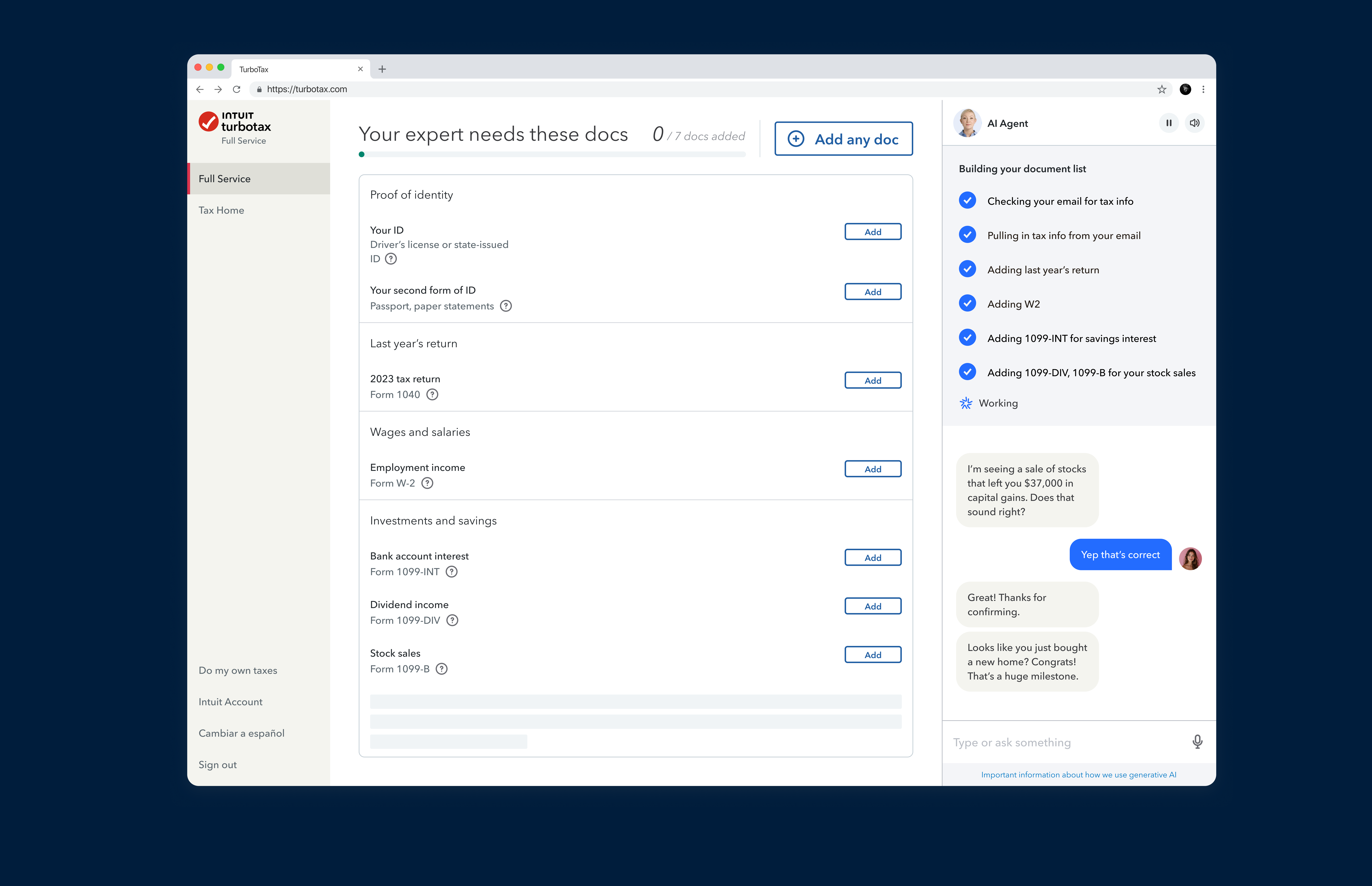Click the browser forward arrow

(x=218, y=89)
